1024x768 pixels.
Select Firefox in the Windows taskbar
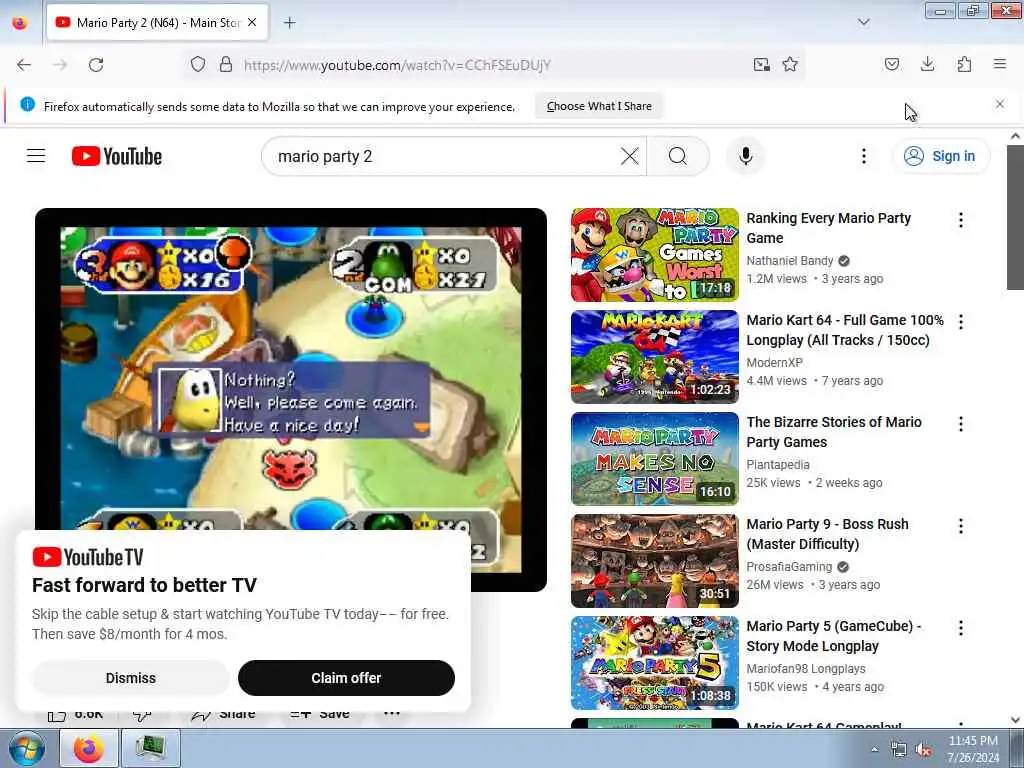pos(88,748)
